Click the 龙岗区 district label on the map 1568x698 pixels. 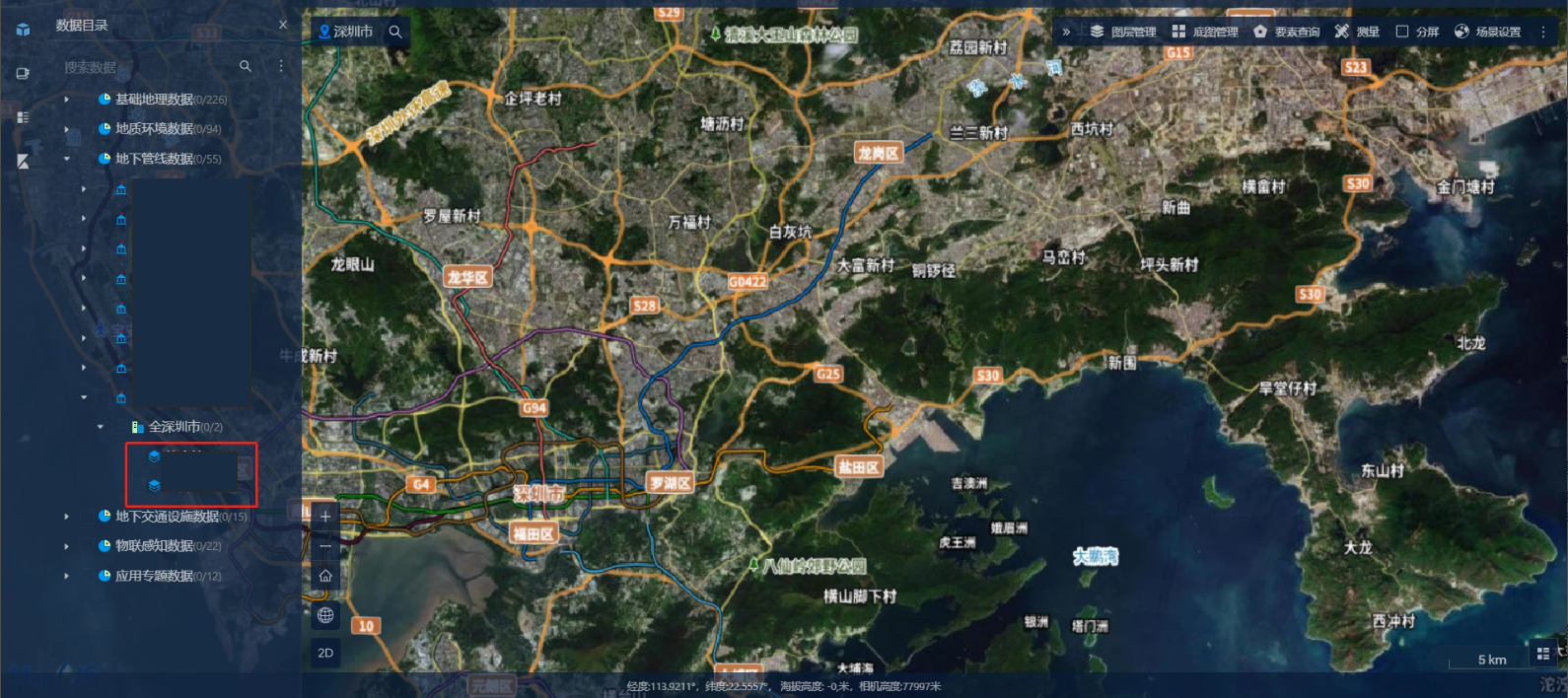click(878, 153)
